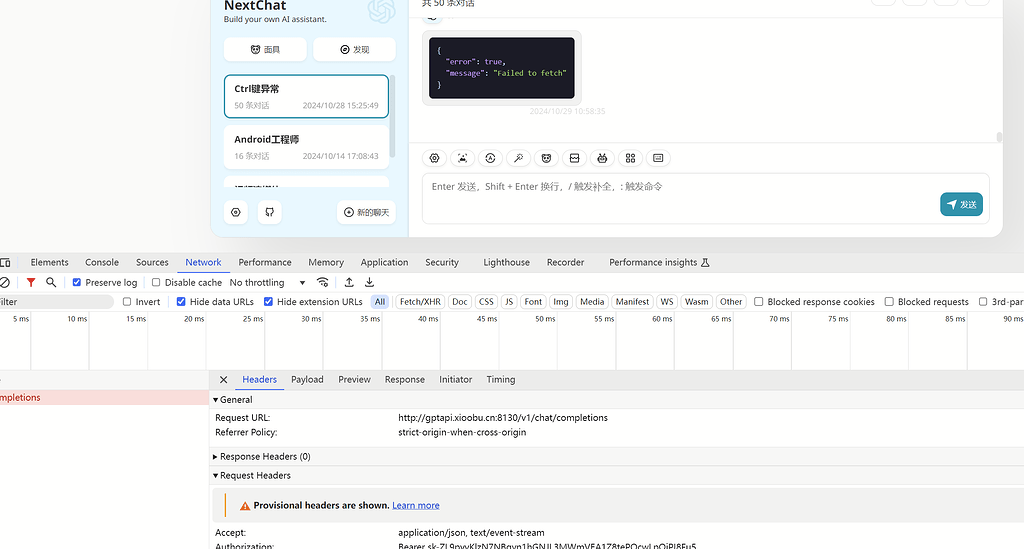
Task: Select the failed completions request row
Action: [x=104, y=398]
